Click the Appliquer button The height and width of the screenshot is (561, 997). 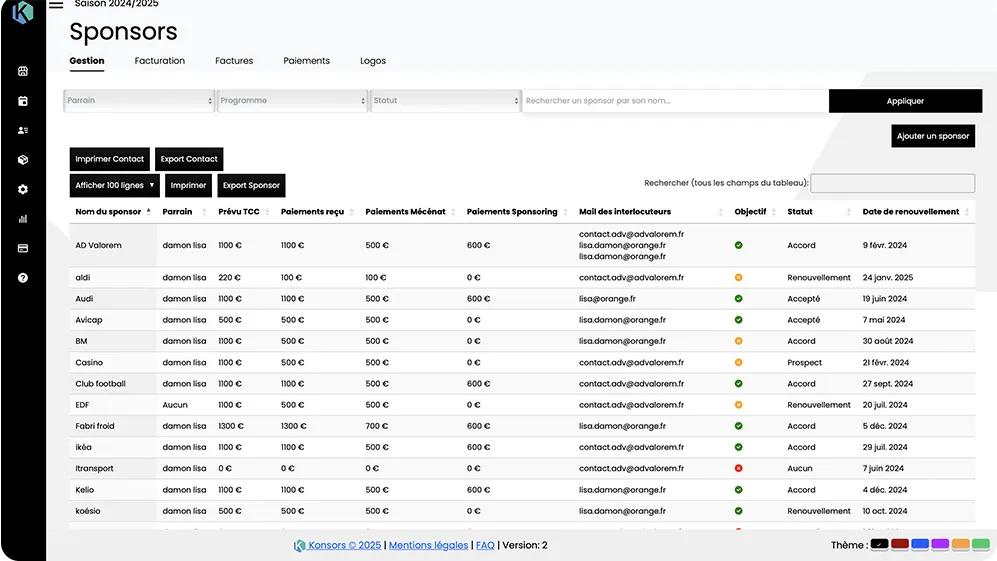(x=905, y=100)
